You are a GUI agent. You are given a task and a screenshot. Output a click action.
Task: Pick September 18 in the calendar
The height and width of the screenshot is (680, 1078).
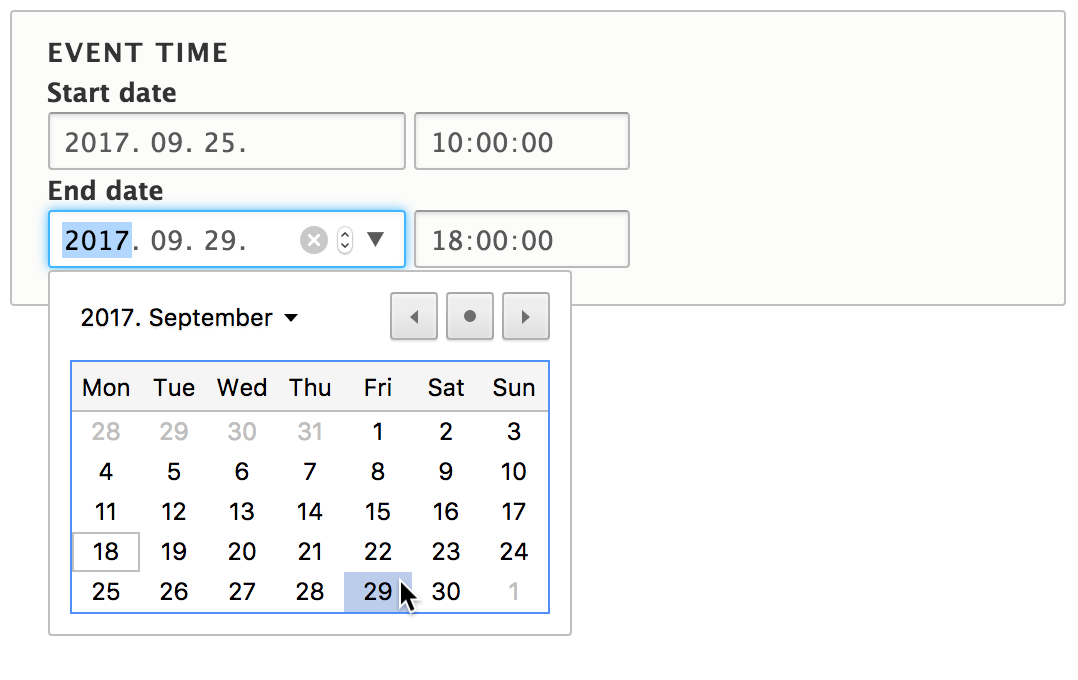[106, 552]
